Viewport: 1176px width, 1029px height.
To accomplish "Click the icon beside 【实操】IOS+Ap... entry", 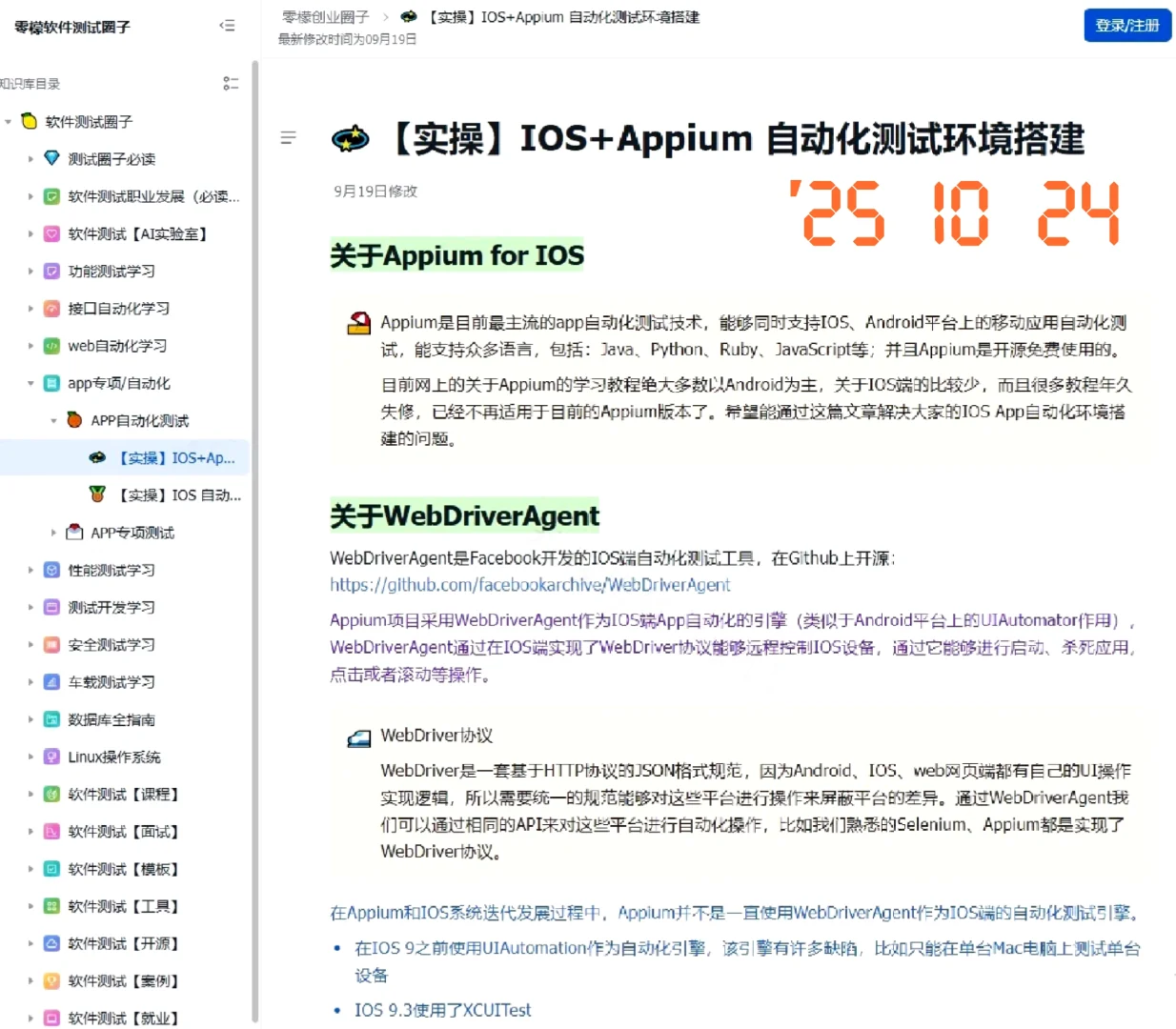I will click(97, 457).
